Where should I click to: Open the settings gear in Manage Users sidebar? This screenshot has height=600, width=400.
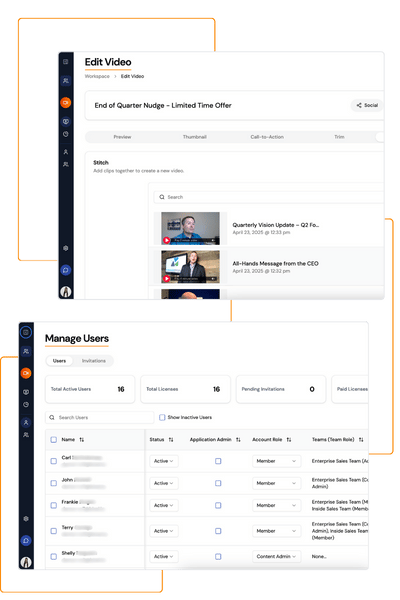point(26,518)
